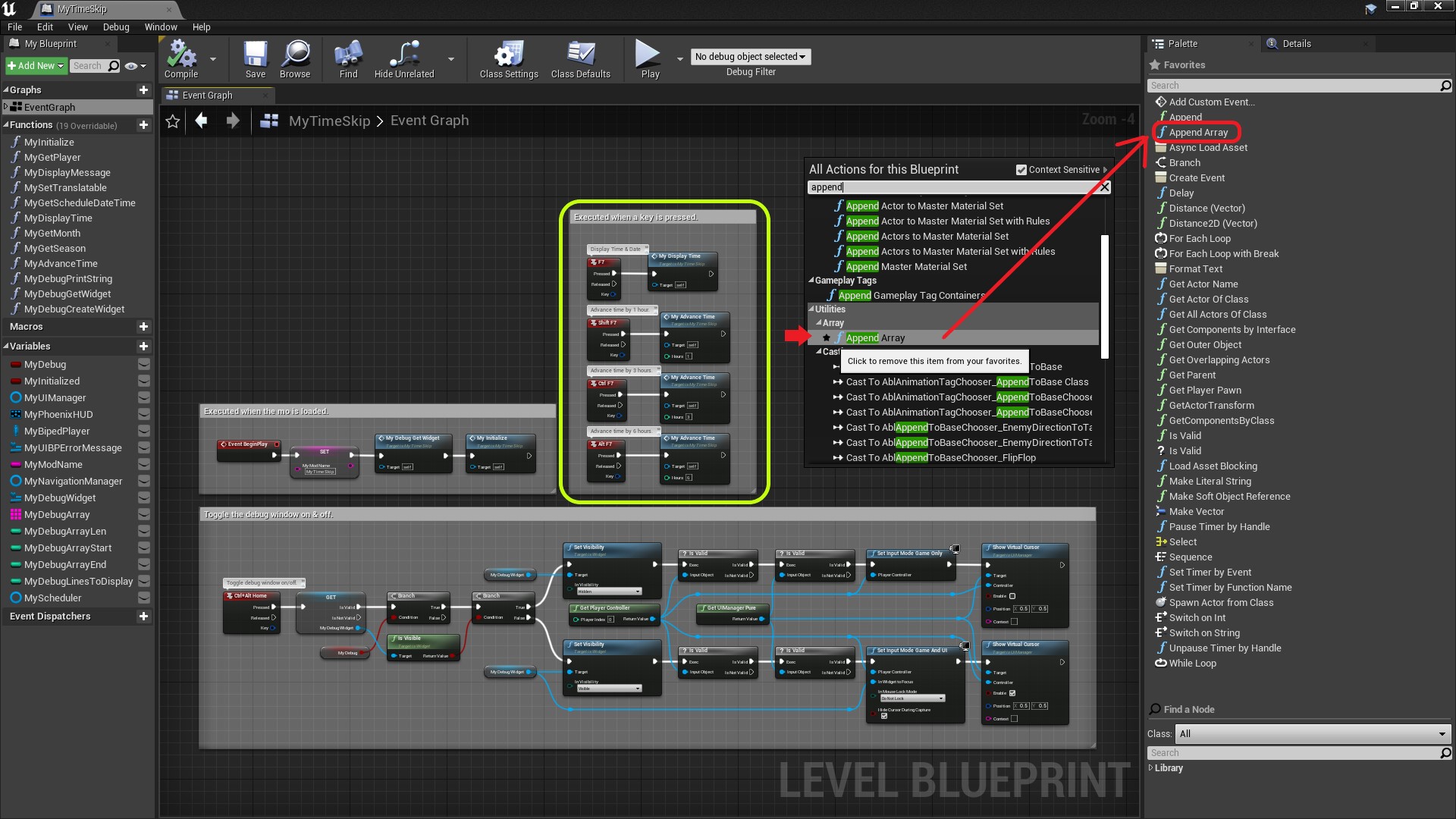Click the Compile toolbar icon
1456x819 pixels.
[181, 59]
